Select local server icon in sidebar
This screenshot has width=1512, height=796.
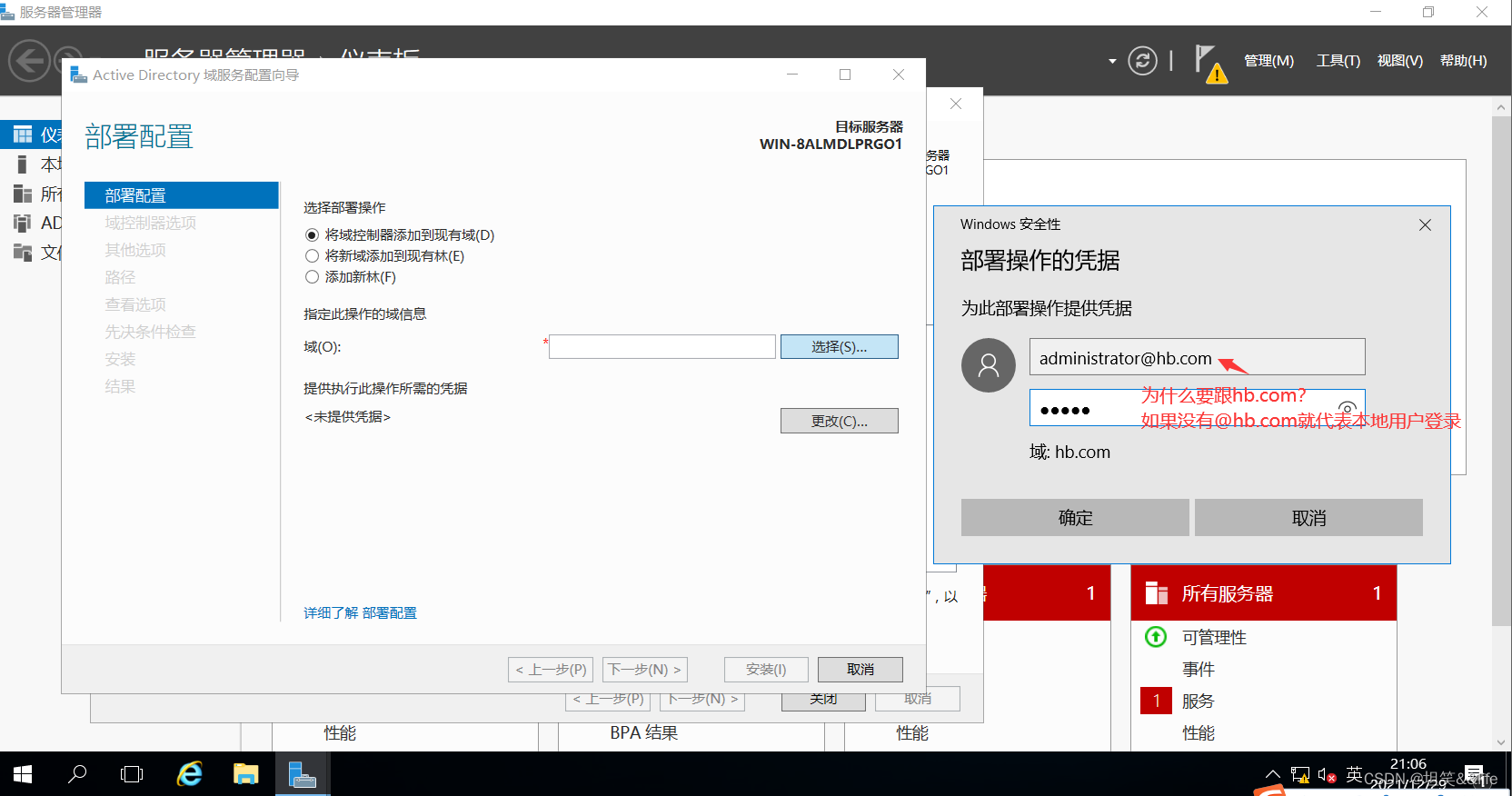[x=23, y=164]
